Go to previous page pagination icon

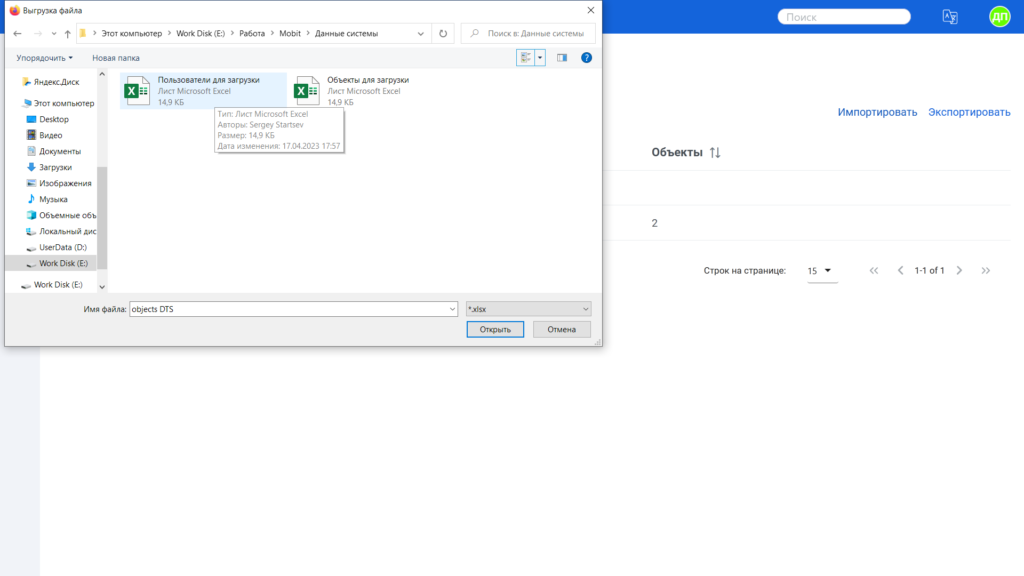(x=901, y=270)
